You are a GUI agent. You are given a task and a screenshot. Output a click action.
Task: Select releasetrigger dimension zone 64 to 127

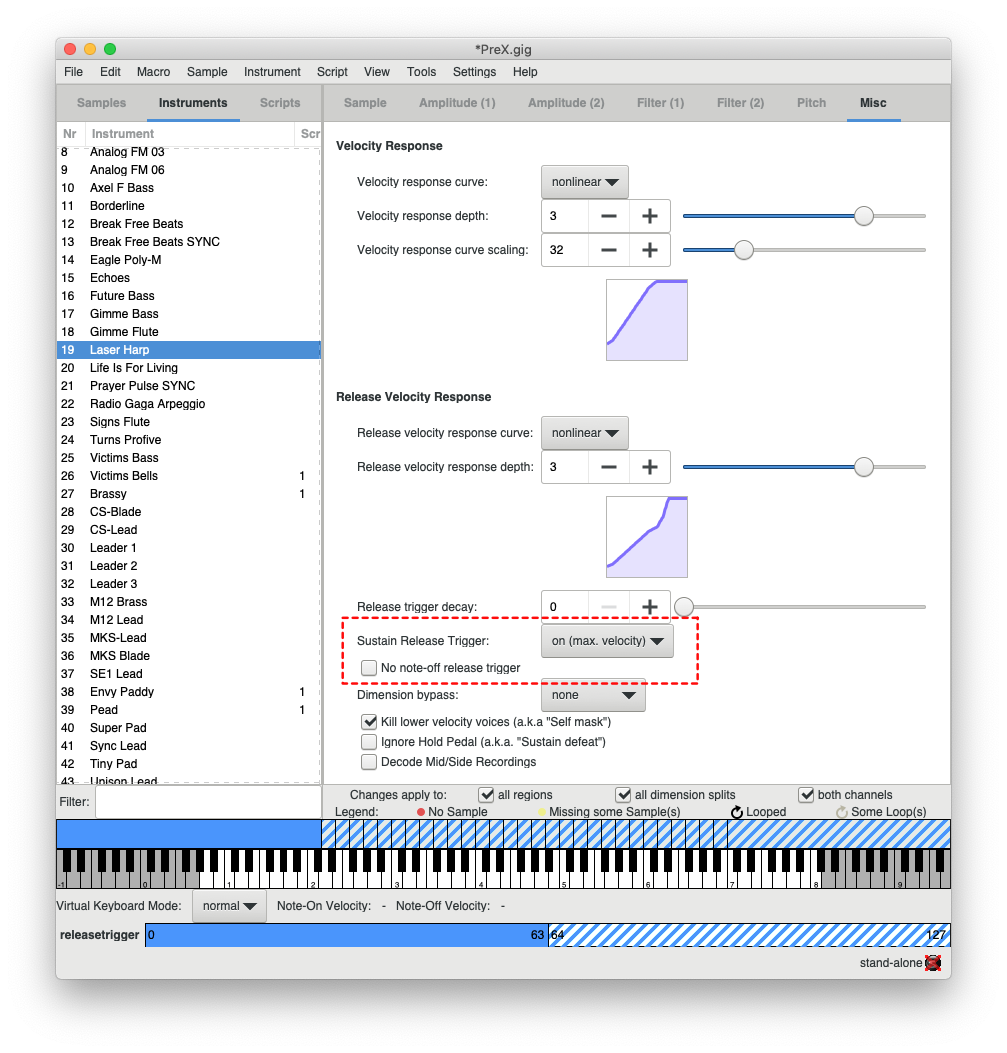click(749, 935)
